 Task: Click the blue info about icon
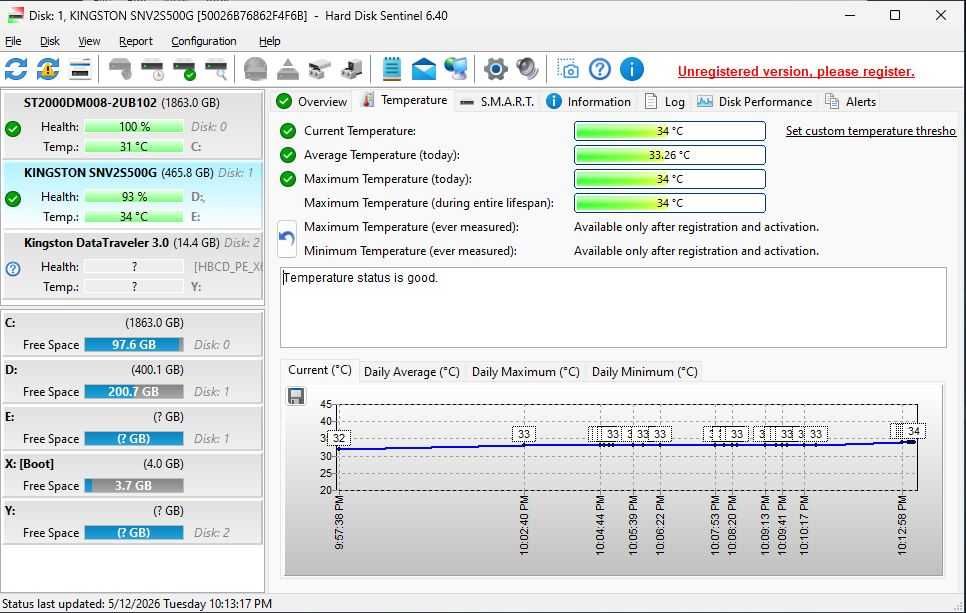631,69
